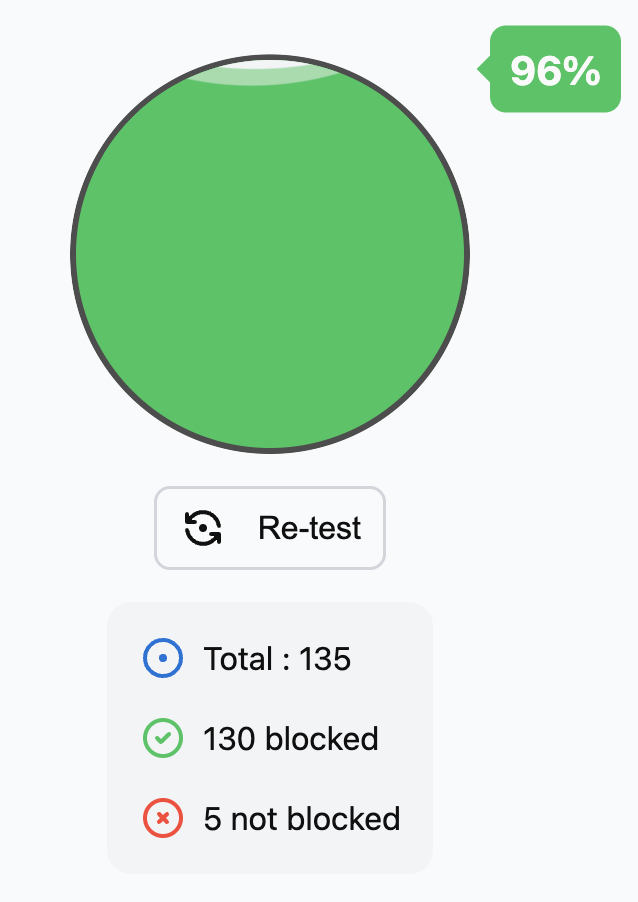Select the 96% score badge
The width and height of the screenshot is (638, 902).
pyautogui.click(x=555, y=69)
